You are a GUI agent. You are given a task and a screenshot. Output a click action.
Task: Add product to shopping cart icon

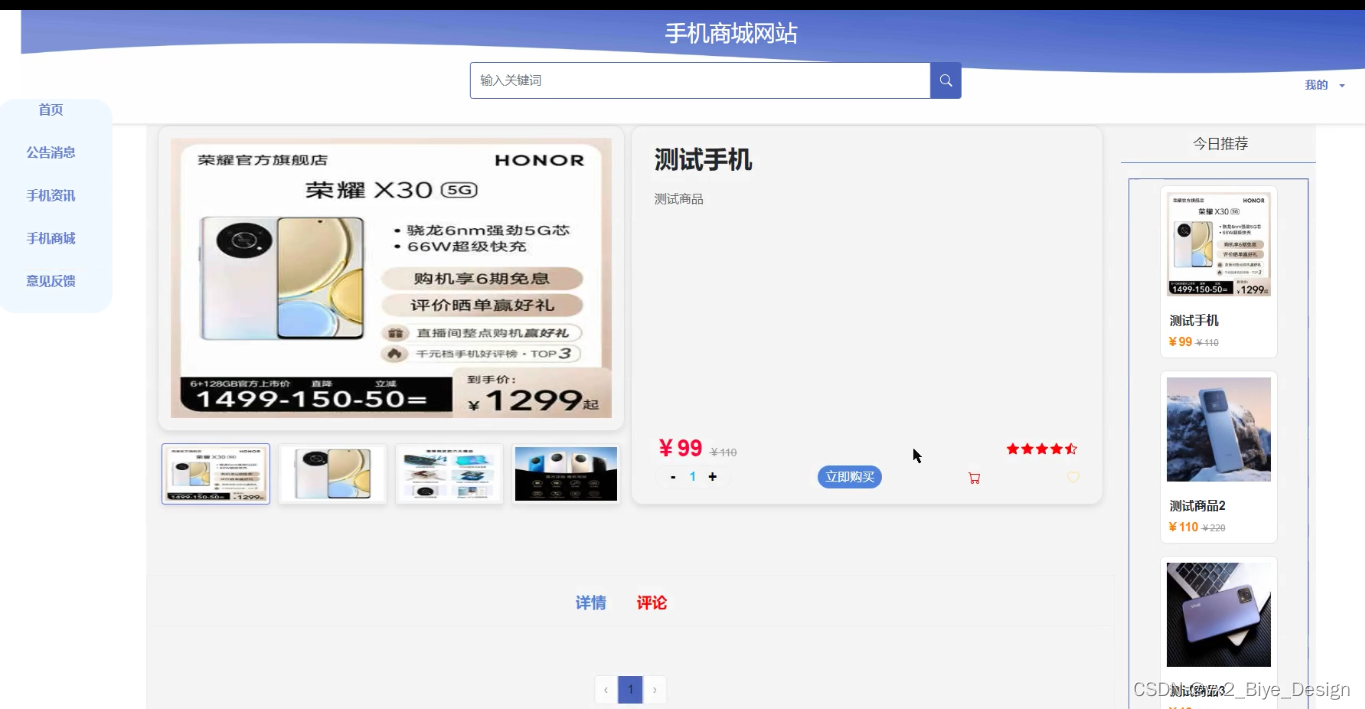(974, 478)
